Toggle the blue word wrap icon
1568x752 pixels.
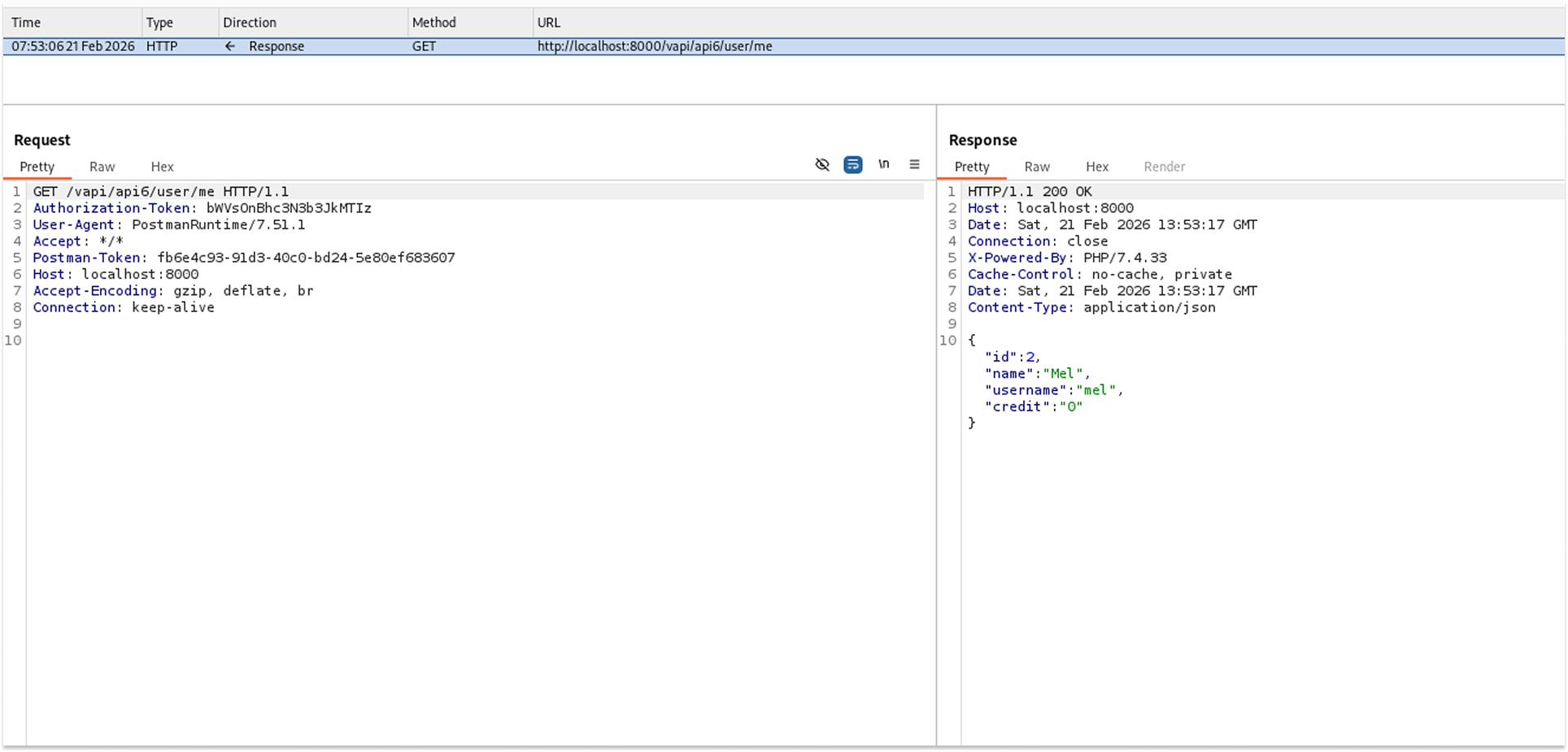coord(852,165)
